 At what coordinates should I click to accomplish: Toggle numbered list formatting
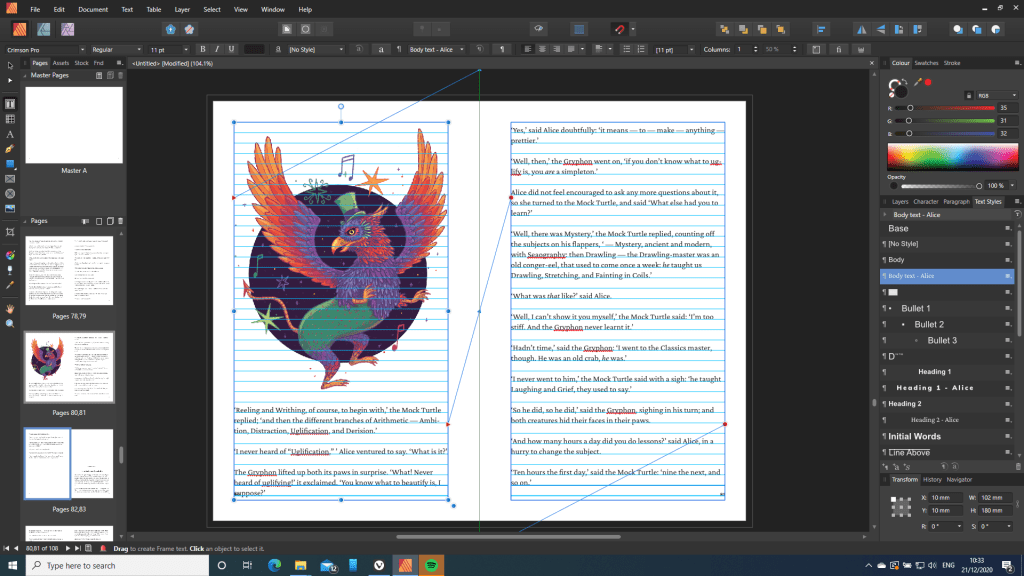tap(641, 50)
